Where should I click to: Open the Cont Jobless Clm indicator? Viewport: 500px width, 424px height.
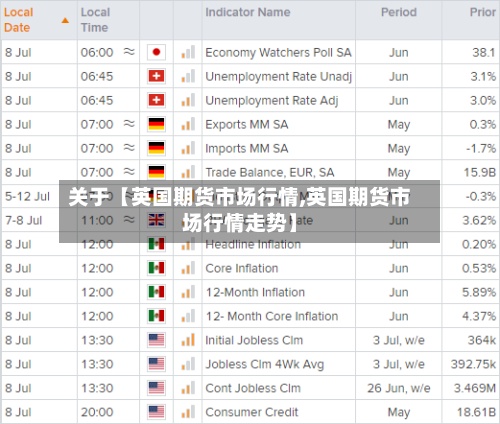[x=253, y=388]
